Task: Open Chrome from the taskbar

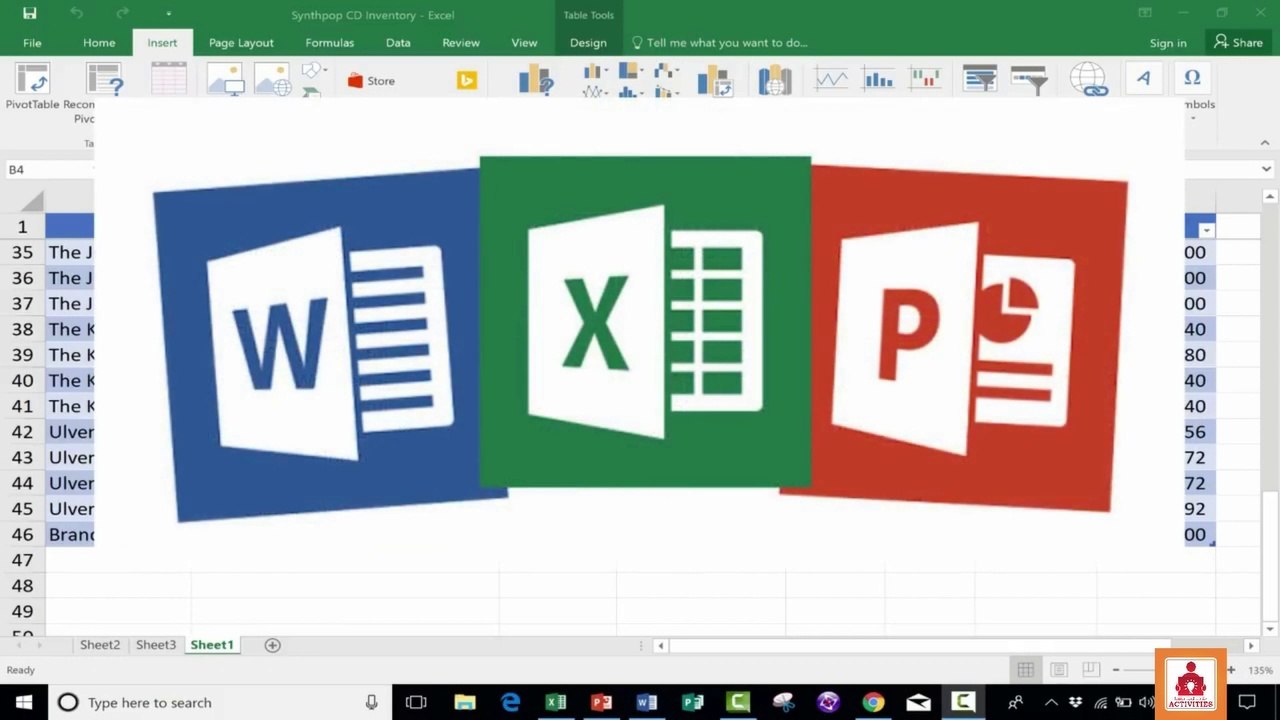Action: (x=873, y=702)
